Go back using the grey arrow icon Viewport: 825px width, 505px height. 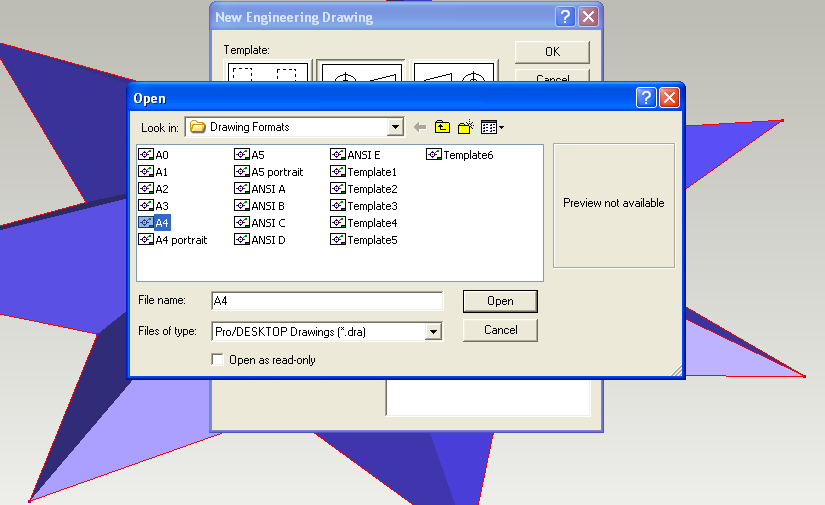419,127
